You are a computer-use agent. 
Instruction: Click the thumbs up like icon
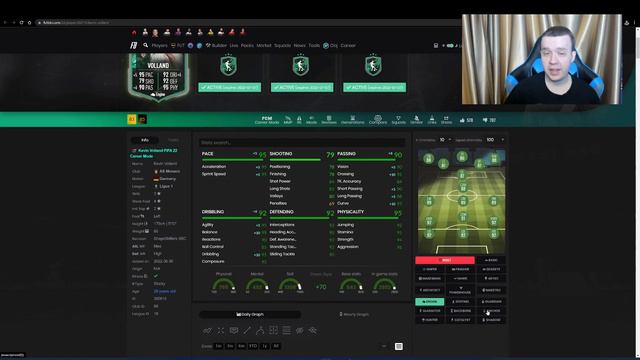point(462,120)
